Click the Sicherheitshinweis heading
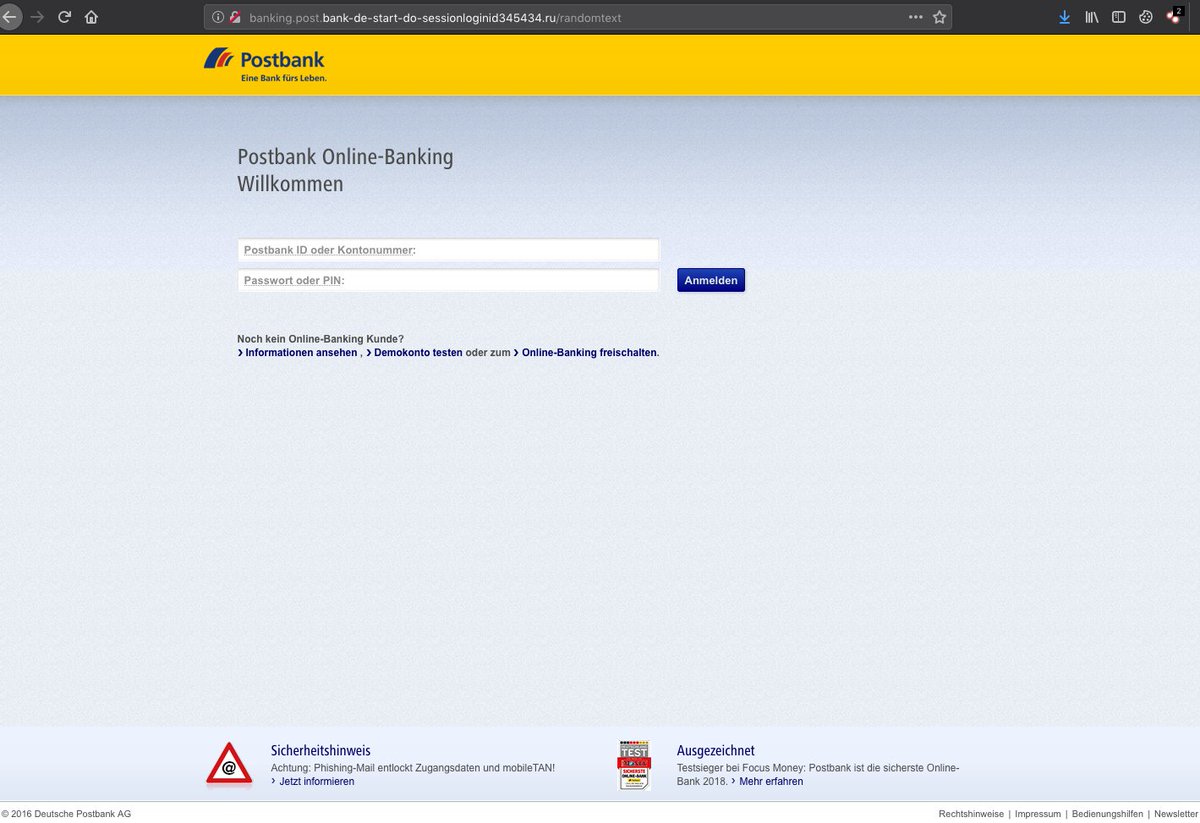The width and height of the screenshot is (1200, 823). tap(321, 750)
